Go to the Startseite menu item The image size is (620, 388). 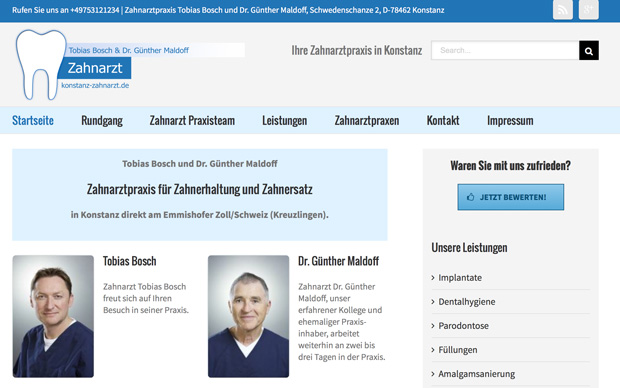coord(33,120)
